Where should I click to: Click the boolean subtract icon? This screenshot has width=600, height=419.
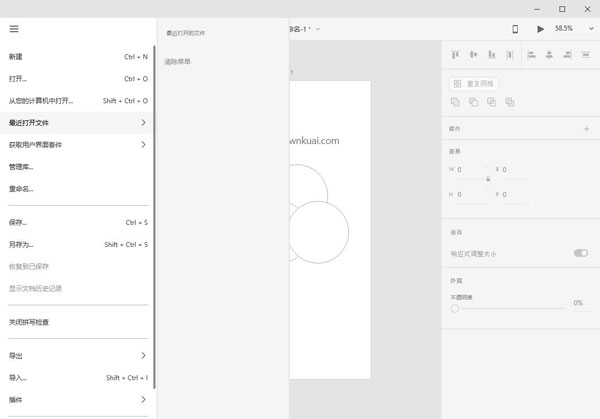(474, 102)
